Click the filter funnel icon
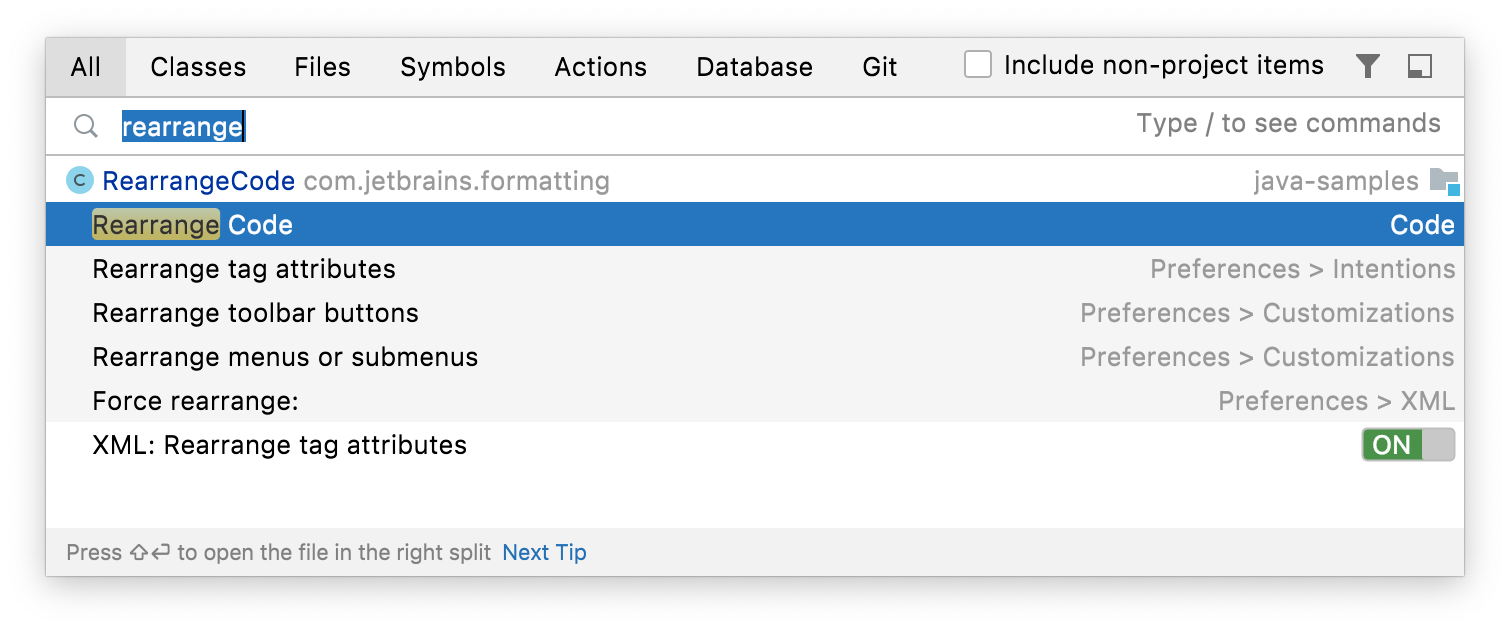Image resolution: width=1510 pixels, height=630 pixels. (1367, 66)
